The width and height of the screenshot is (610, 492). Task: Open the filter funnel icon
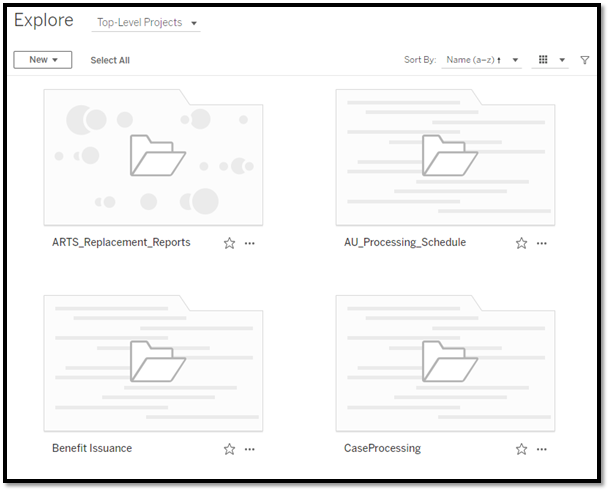tap(584, 60)
